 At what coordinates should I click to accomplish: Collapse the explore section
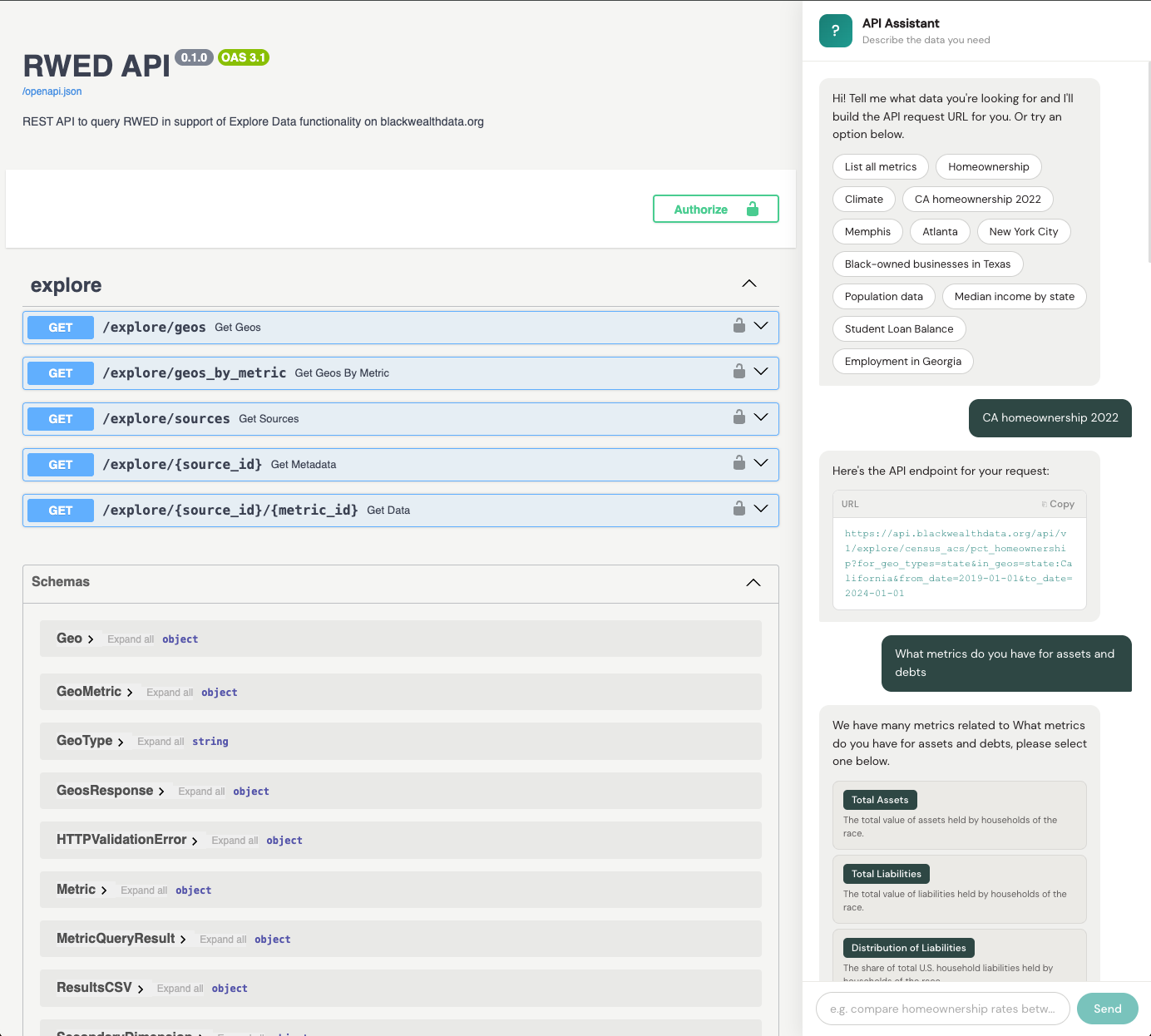tap(749, 284)
